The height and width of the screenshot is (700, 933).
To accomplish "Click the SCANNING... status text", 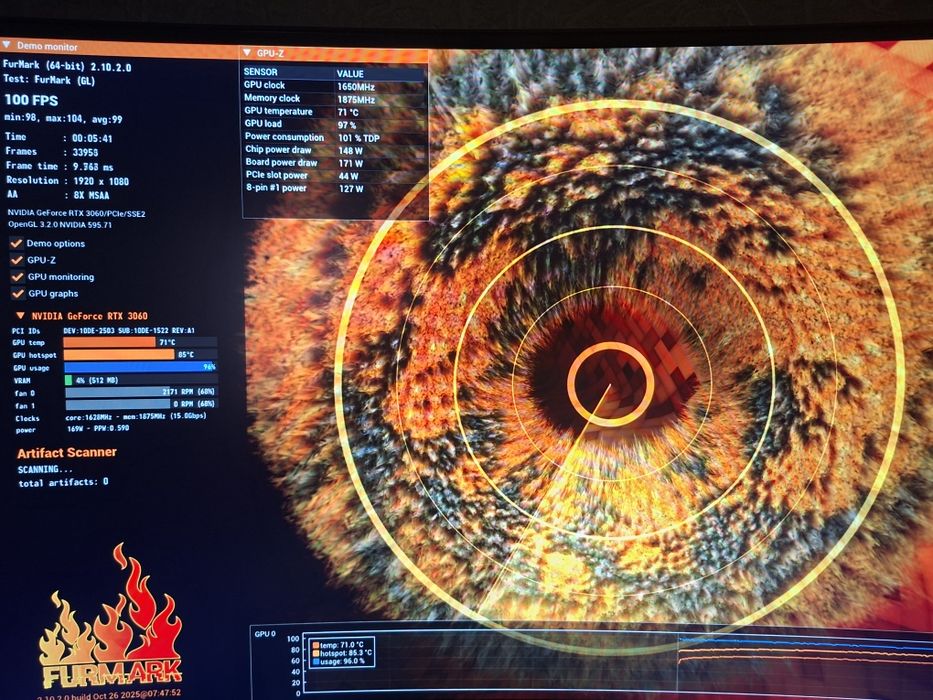I will coord(45,469).
